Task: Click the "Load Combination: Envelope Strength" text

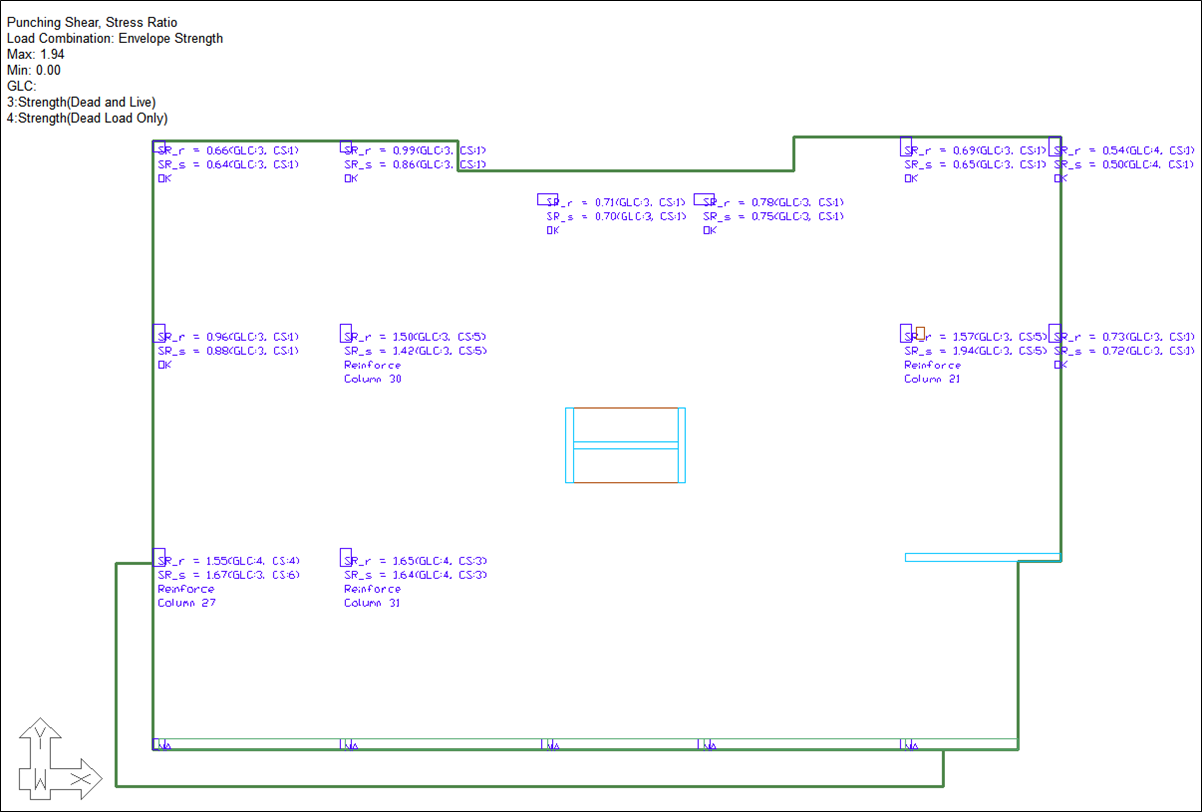Action: [115, 38]
